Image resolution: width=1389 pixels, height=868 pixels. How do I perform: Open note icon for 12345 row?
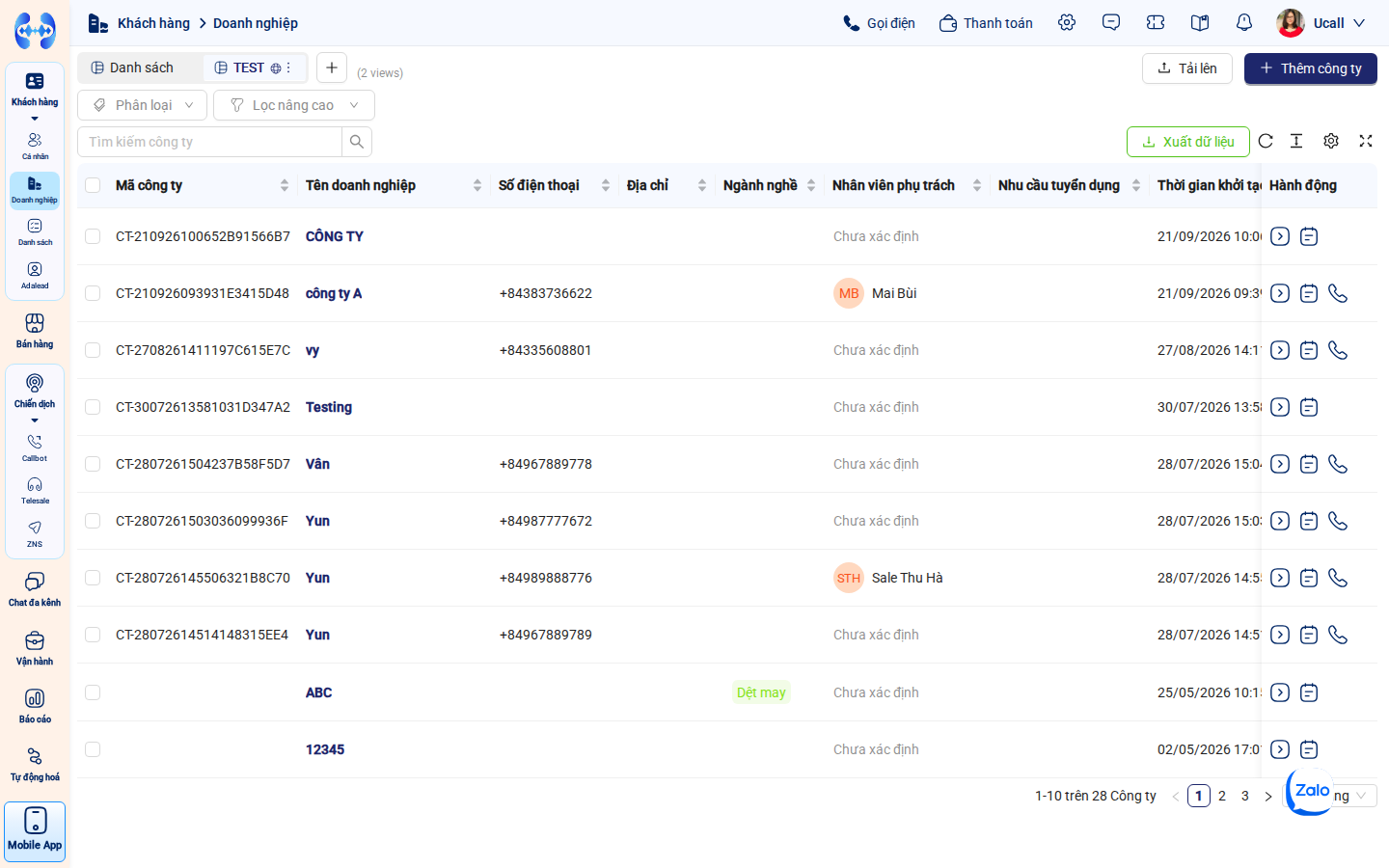point(1309,749)
